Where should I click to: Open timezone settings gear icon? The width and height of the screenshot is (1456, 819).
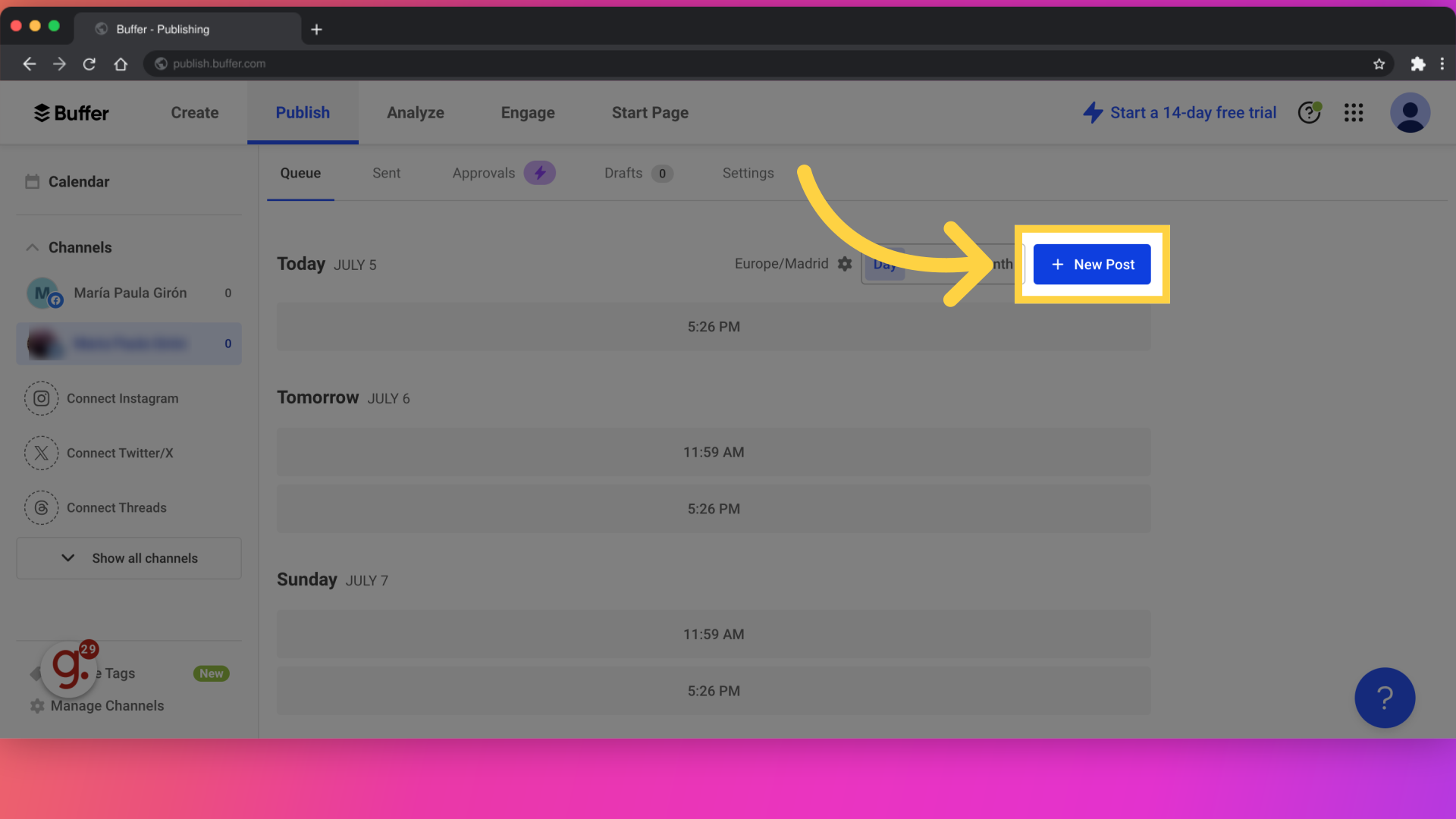[845, 264]
